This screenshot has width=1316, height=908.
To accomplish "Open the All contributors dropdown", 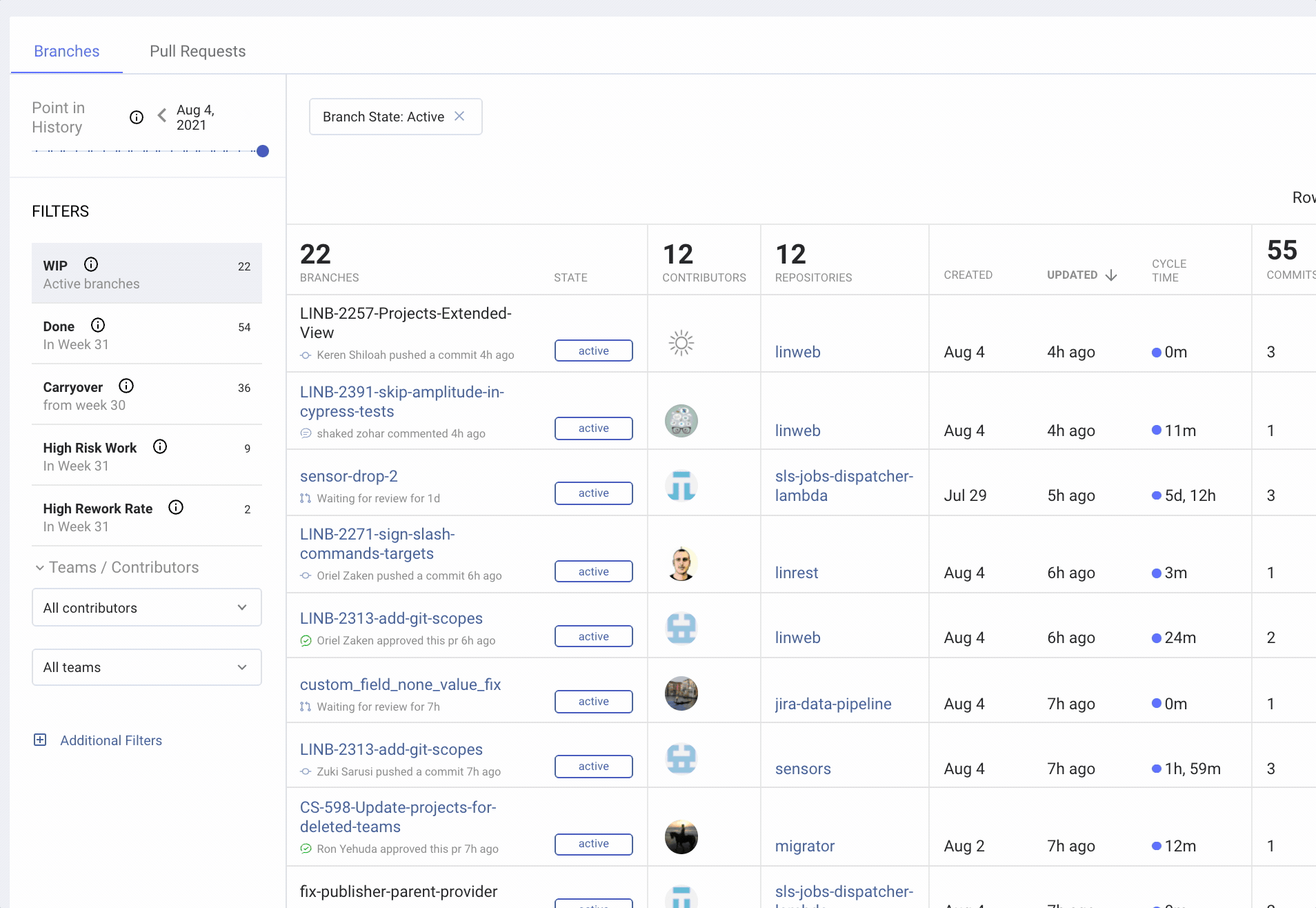I will click(147, 607).
